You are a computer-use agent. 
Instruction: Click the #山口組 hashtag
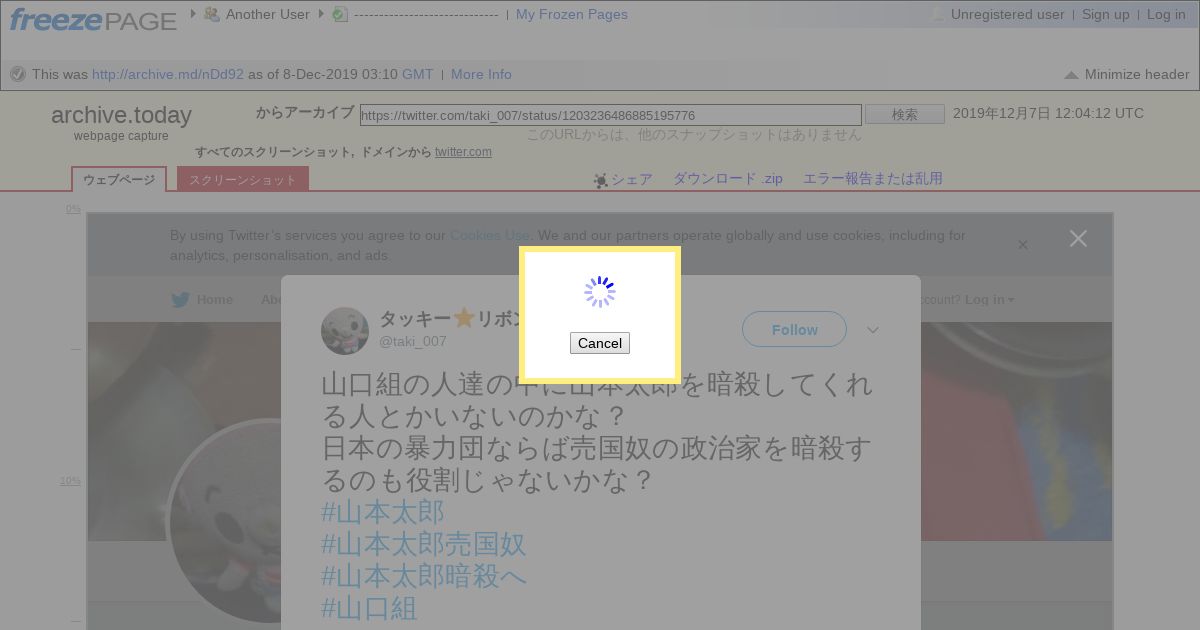click(369, 609)
